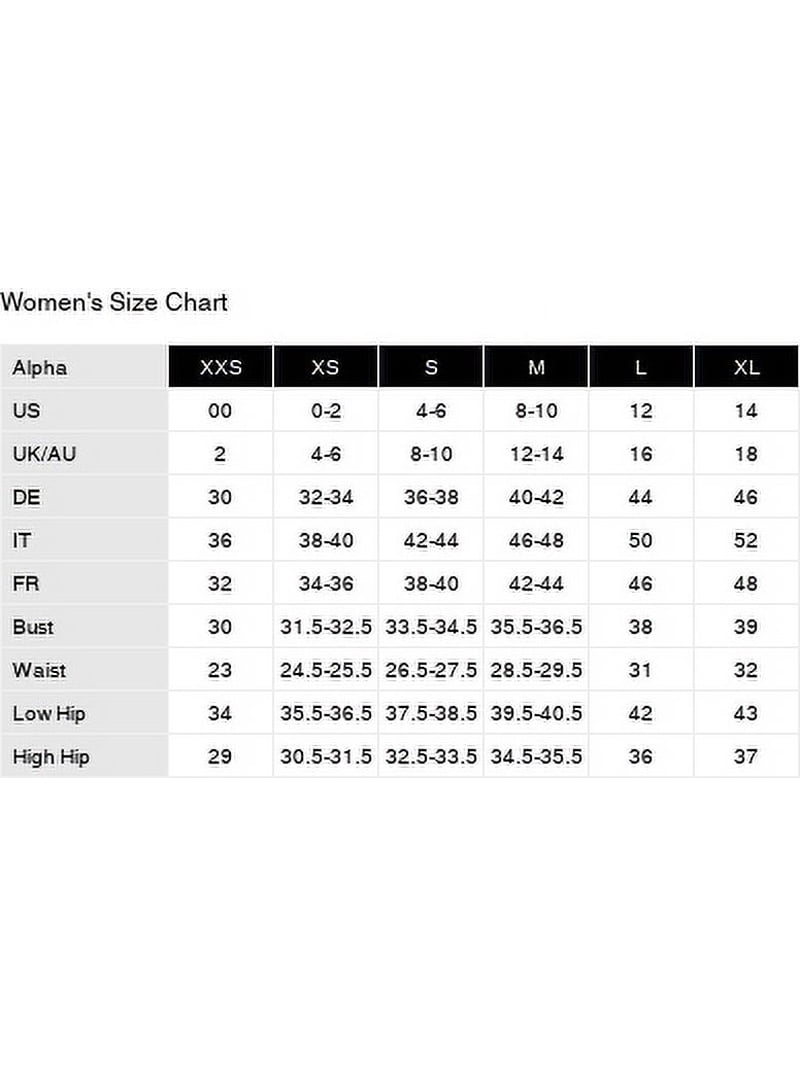Select the DE size 32-34 cell
The width and height of the screenshot is (800, 1067).
pos(325,497)
